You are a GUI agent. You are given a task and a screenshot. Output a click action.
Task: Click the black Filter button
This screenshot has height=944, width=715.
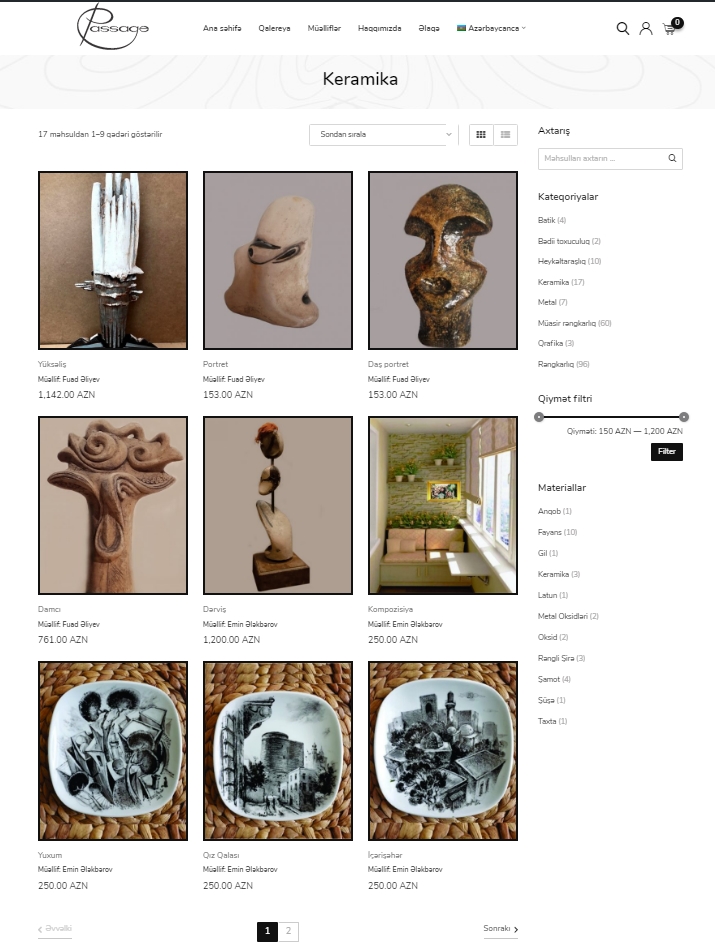point(667,452)
